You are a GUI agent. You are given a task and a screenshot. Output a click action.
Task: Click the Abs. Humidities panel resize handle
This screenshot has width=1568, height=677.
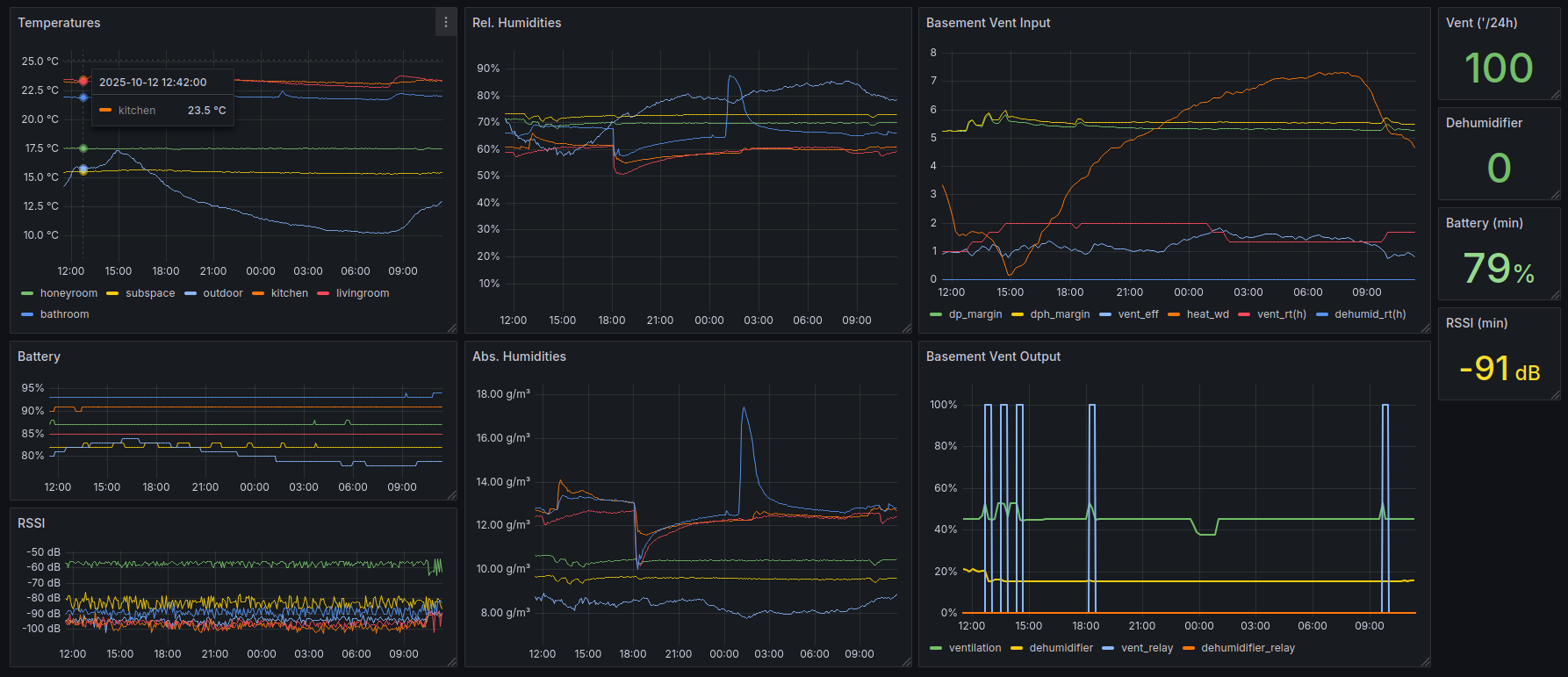click(906, 661)
